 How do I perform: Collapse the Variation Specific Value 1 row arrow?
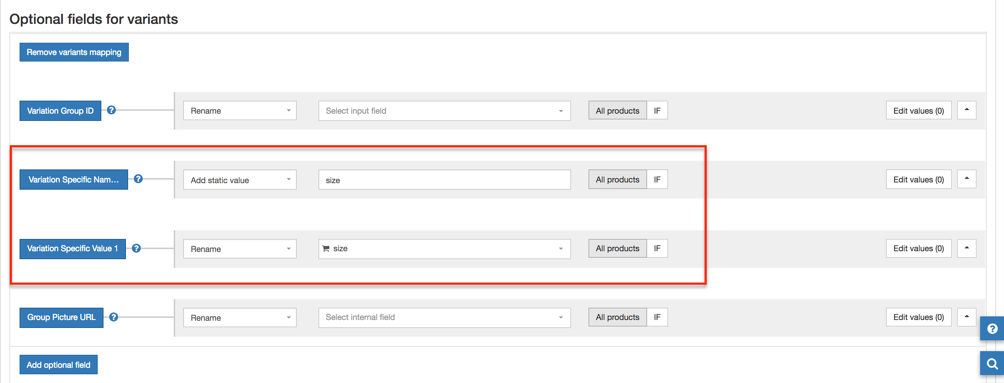pos(966,249)
